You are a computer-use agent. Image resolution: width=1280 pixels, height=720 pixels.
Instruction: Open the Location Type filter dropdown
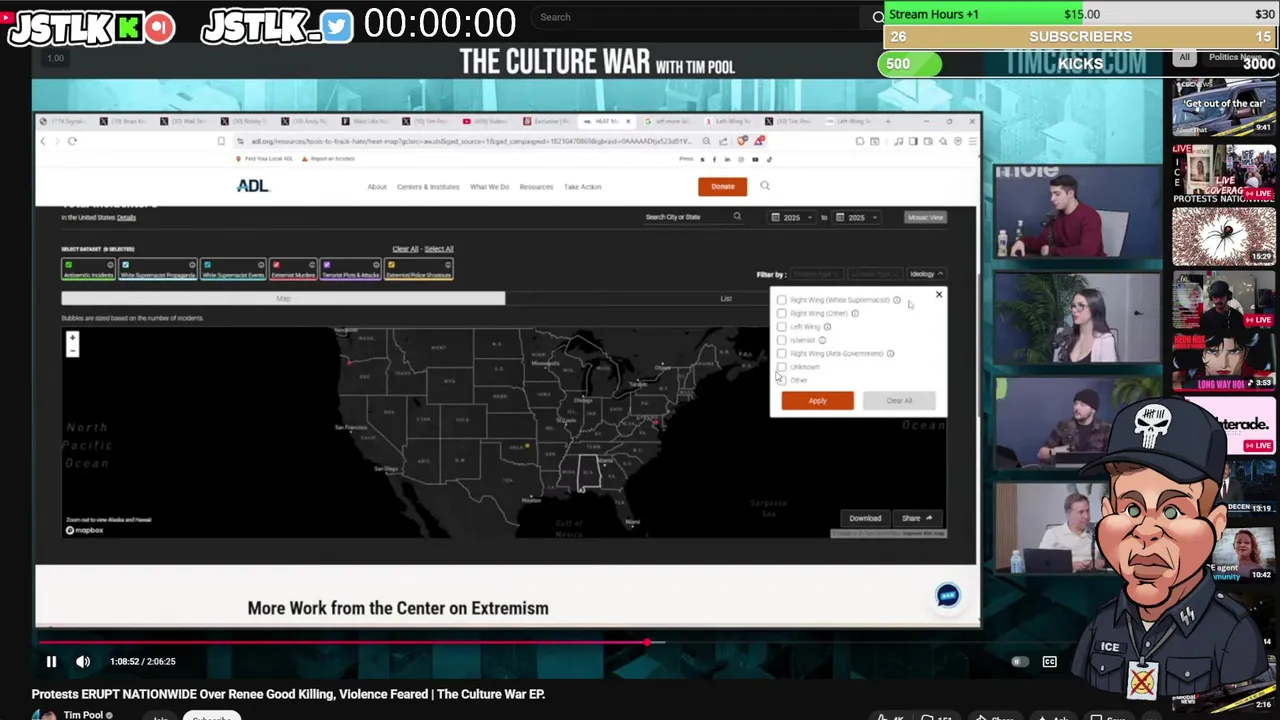[x=874, y=274]
